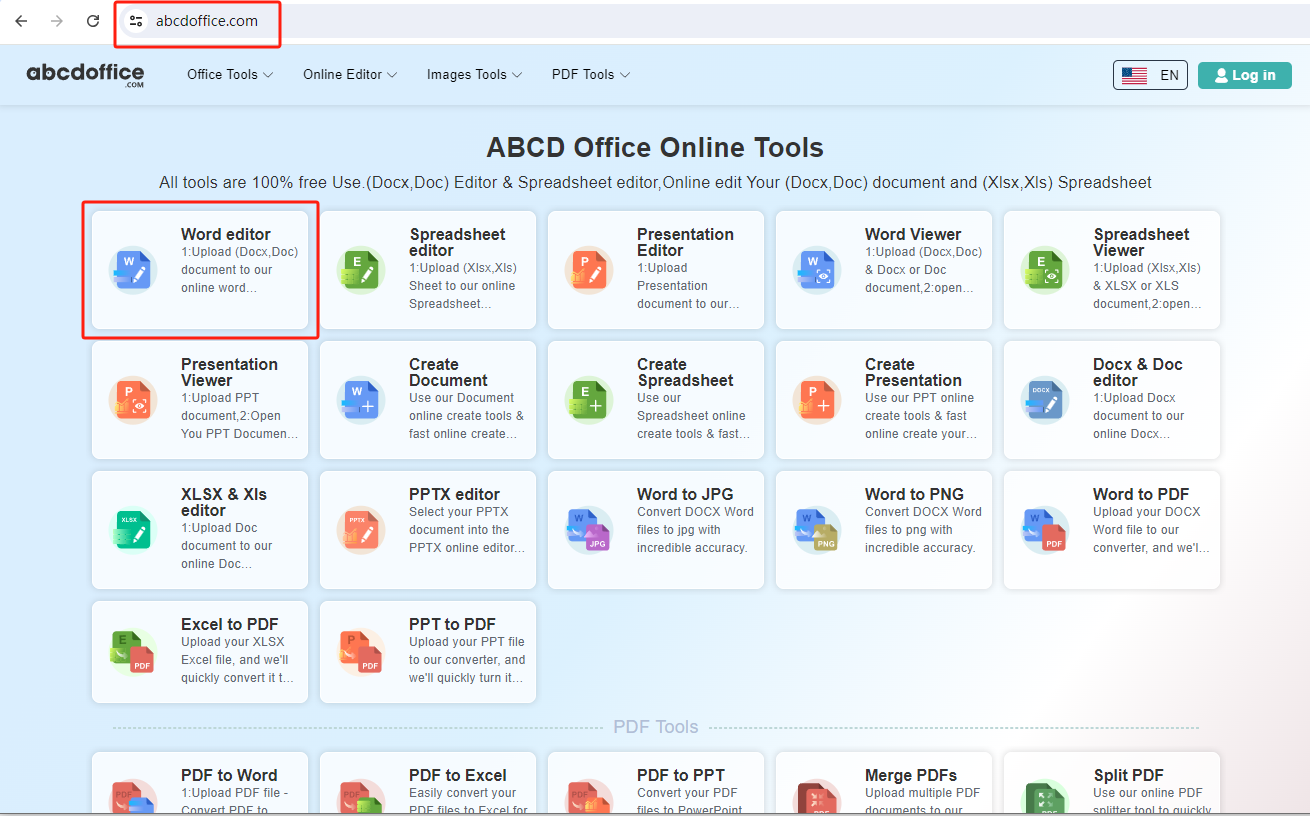Open the EN language selector
Image resolution: width=1310 pixels, height=816 pixels.
pyautogui.click(x=1150, y=75)
